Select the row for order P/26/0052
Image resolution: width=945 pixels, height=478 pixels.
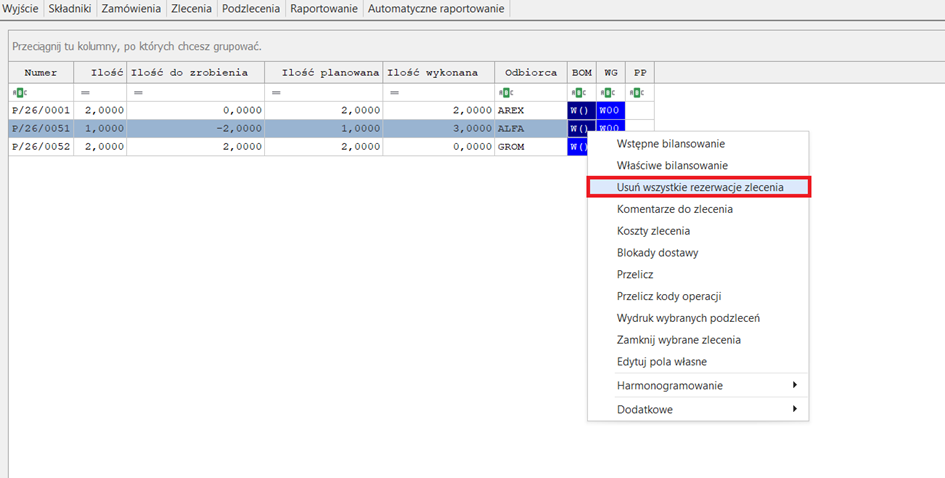[x=41, y=147]
